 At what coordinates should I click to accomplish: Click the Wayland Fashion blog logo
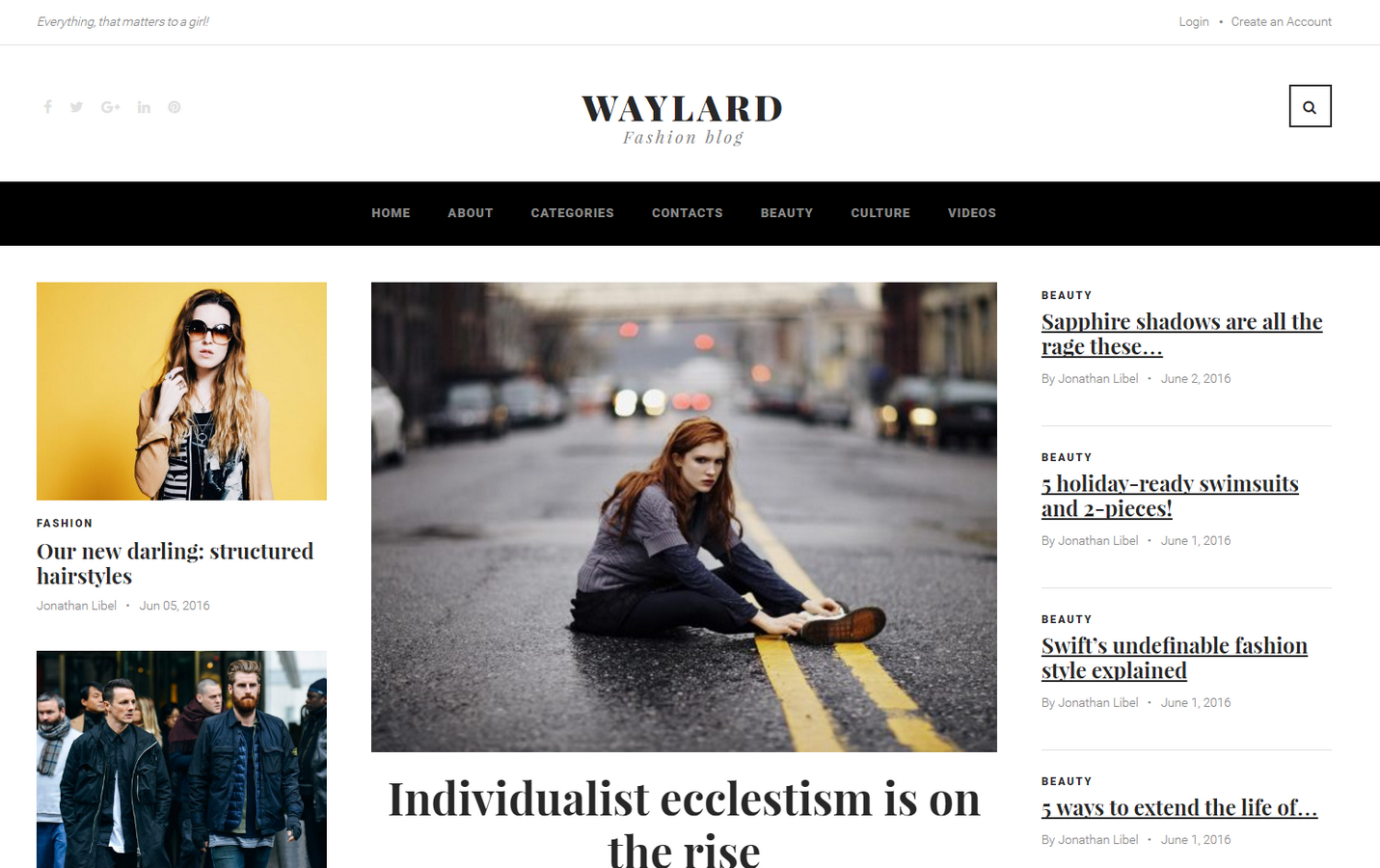point(683,120)
